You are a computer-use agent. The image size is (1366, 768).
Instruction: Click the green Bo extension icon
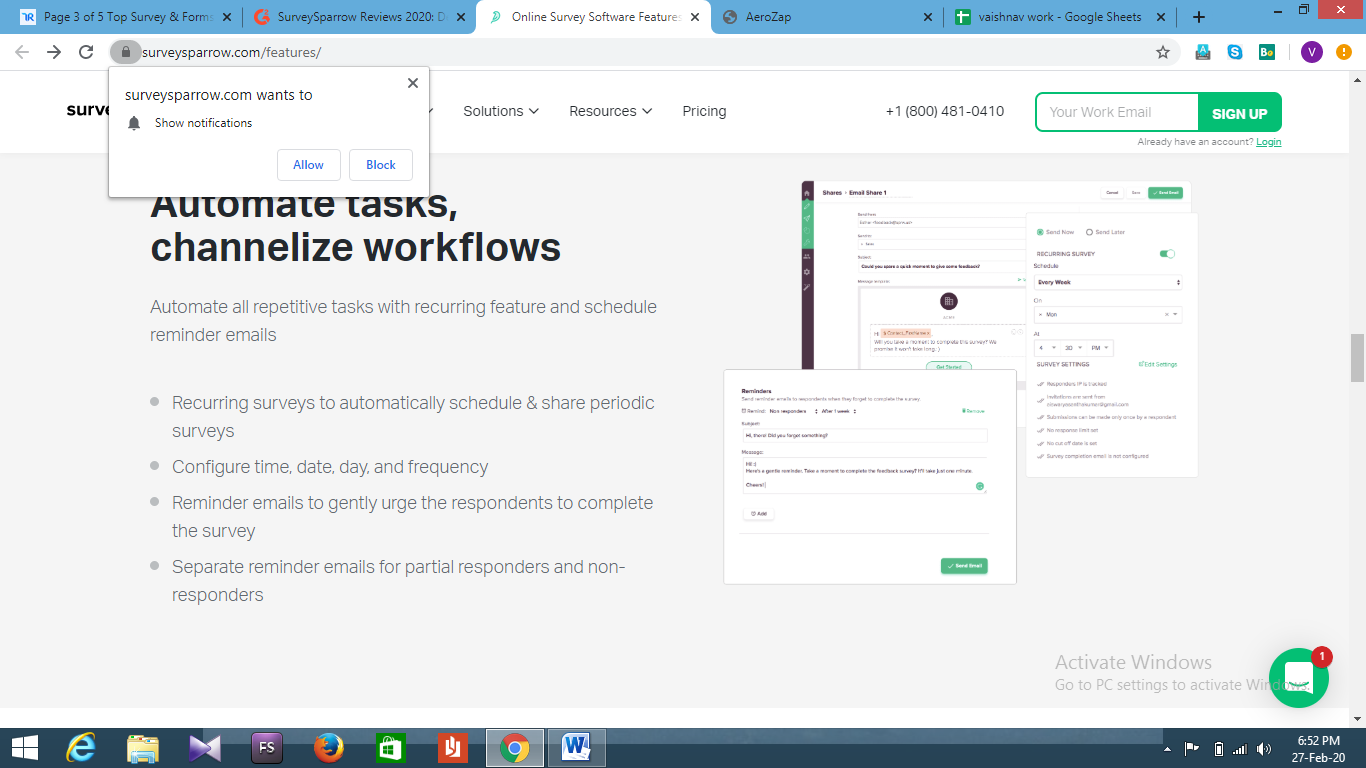(x=1267, y=52)
